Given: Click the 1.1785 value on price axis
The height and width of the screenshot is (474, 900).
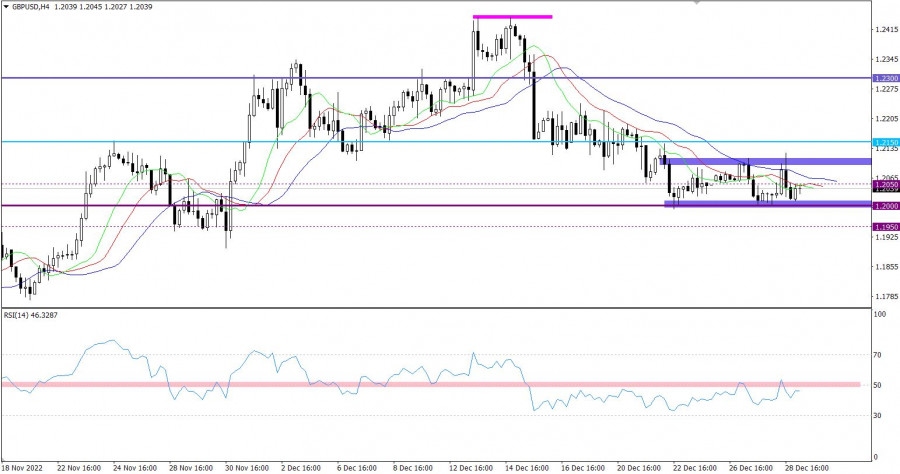Looking at the screenshot, I should tap(886, 296).
